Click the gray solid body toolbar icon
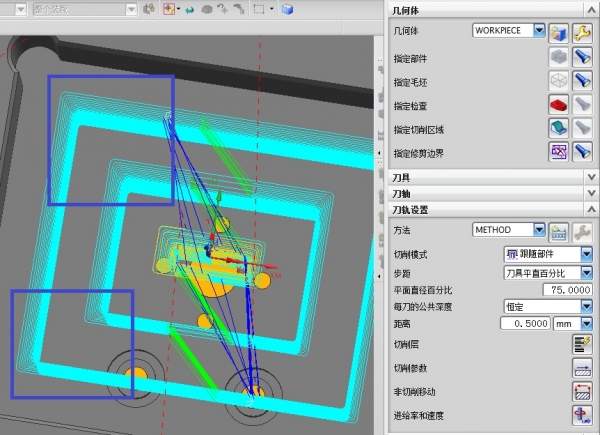This screenshot has width=600, height=435. 207,10
